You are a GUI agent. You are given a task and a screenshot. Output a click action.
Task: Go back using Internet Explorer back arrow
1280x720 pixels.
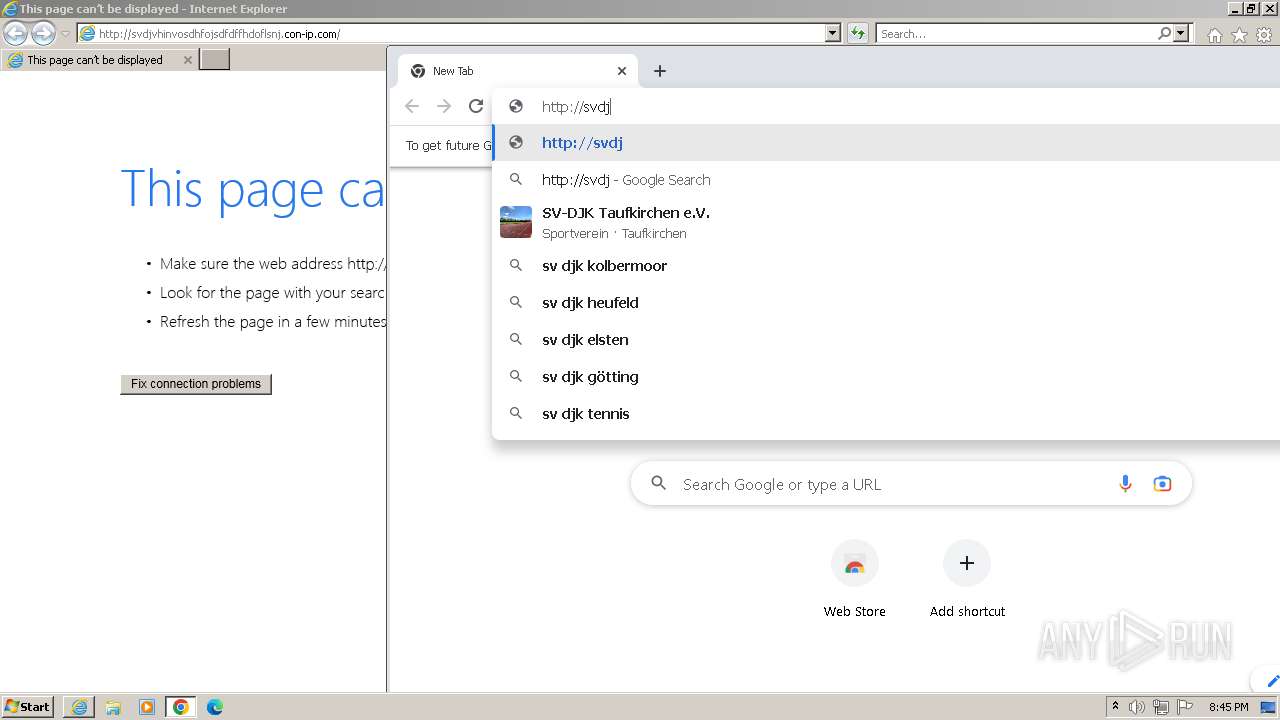tap(15, 34)
